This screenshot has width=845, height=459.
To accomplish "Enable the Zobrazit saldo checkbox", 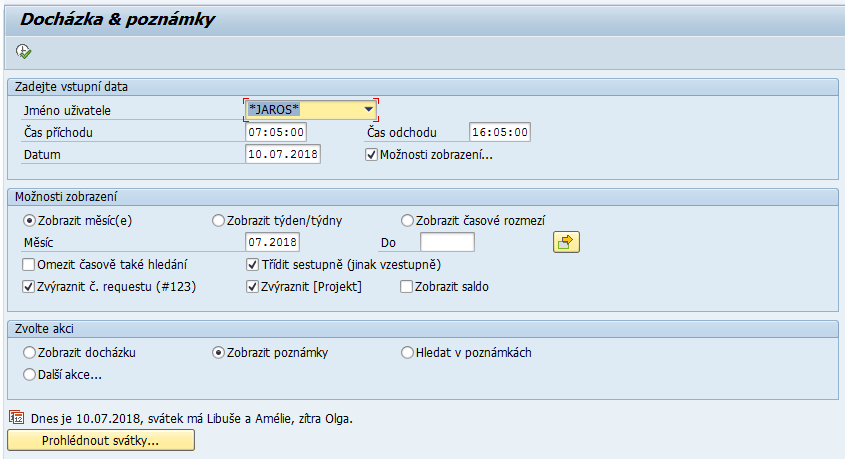I will tap(406, 287).
